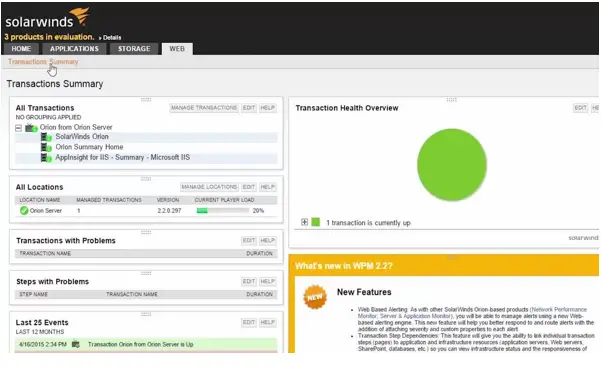Click the Transactions Summary breadcrumb link
Screen dimensions: 602x373
tap(43, 62)
